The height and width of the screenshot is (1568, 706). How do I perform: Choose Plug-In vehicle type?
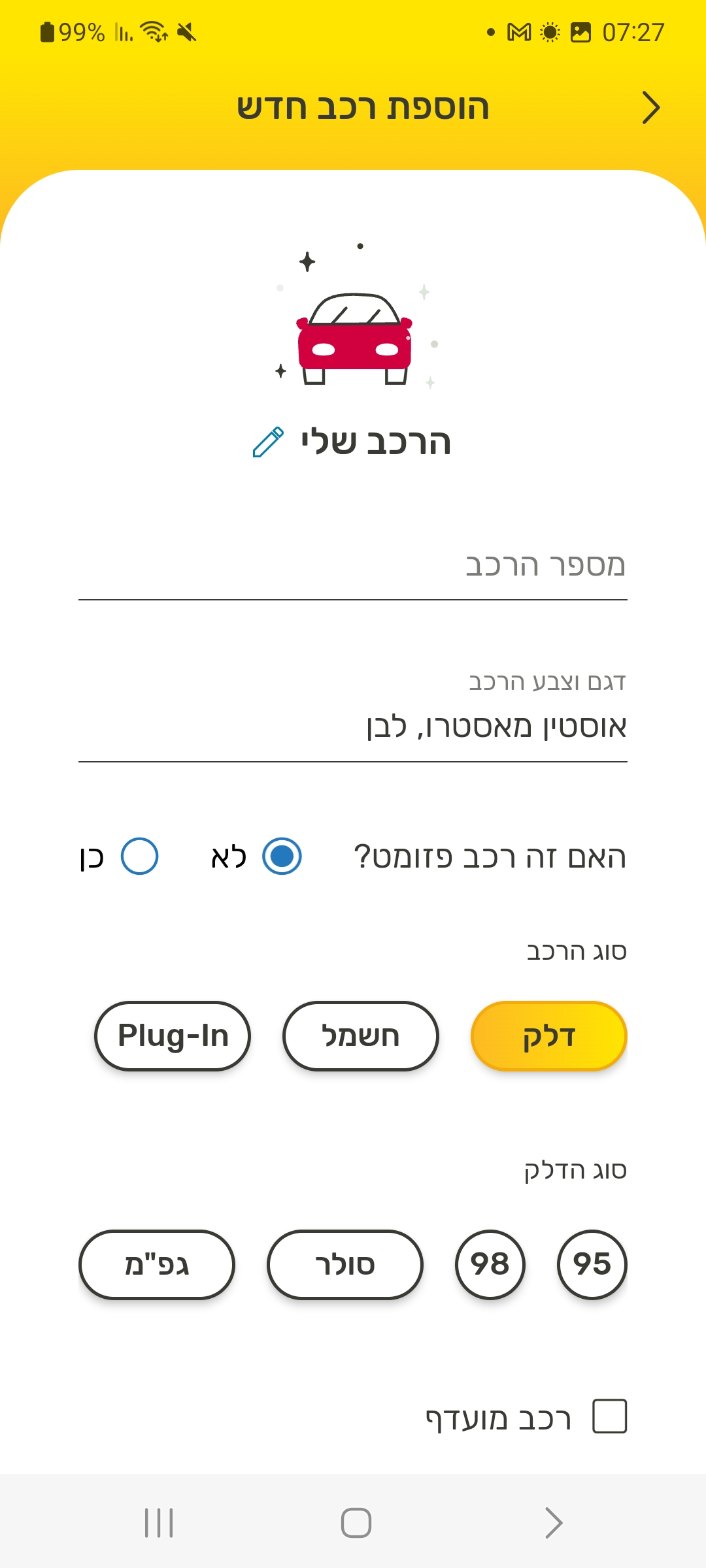[x=173, y=1036]
